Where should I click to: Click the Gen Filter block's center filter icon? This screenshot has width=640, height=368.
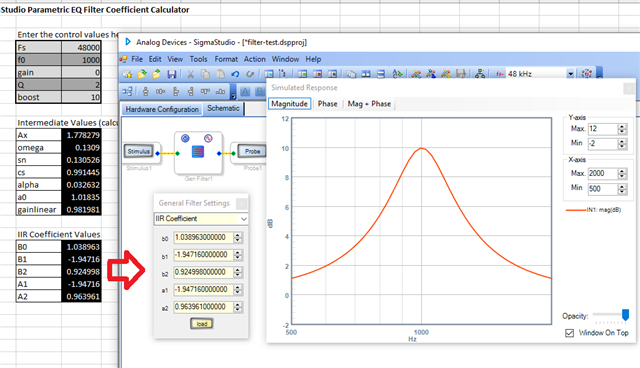pos(198,152)
